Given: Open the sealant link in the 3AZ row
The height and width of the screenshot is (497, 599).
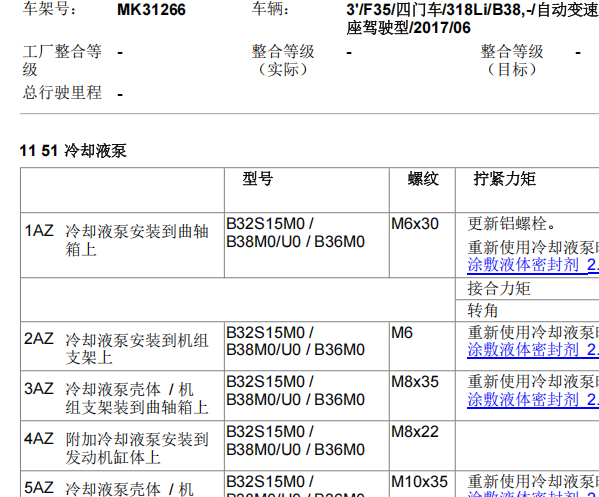Looking at the screenshot, I should point(533,400).
